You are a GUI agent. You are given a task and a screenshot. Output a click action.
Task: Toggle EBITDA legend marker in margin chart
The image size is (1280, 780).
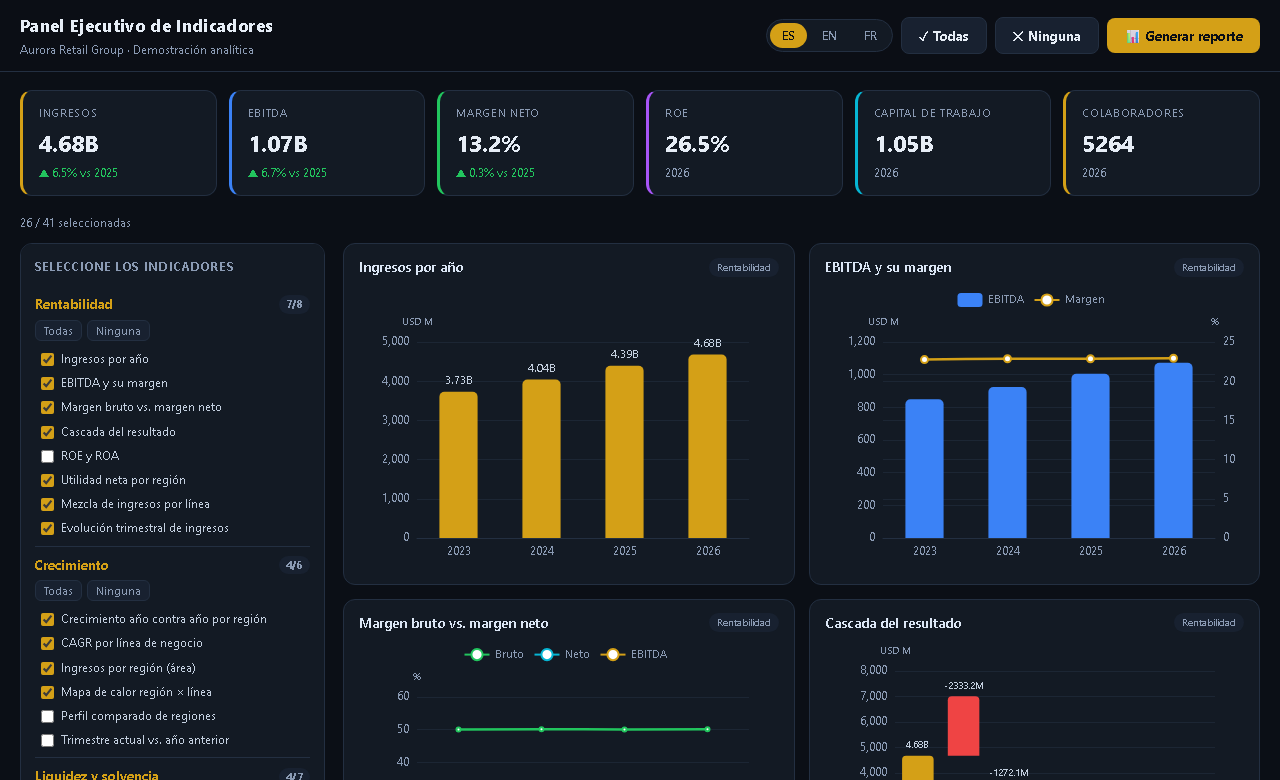(613, 654)
